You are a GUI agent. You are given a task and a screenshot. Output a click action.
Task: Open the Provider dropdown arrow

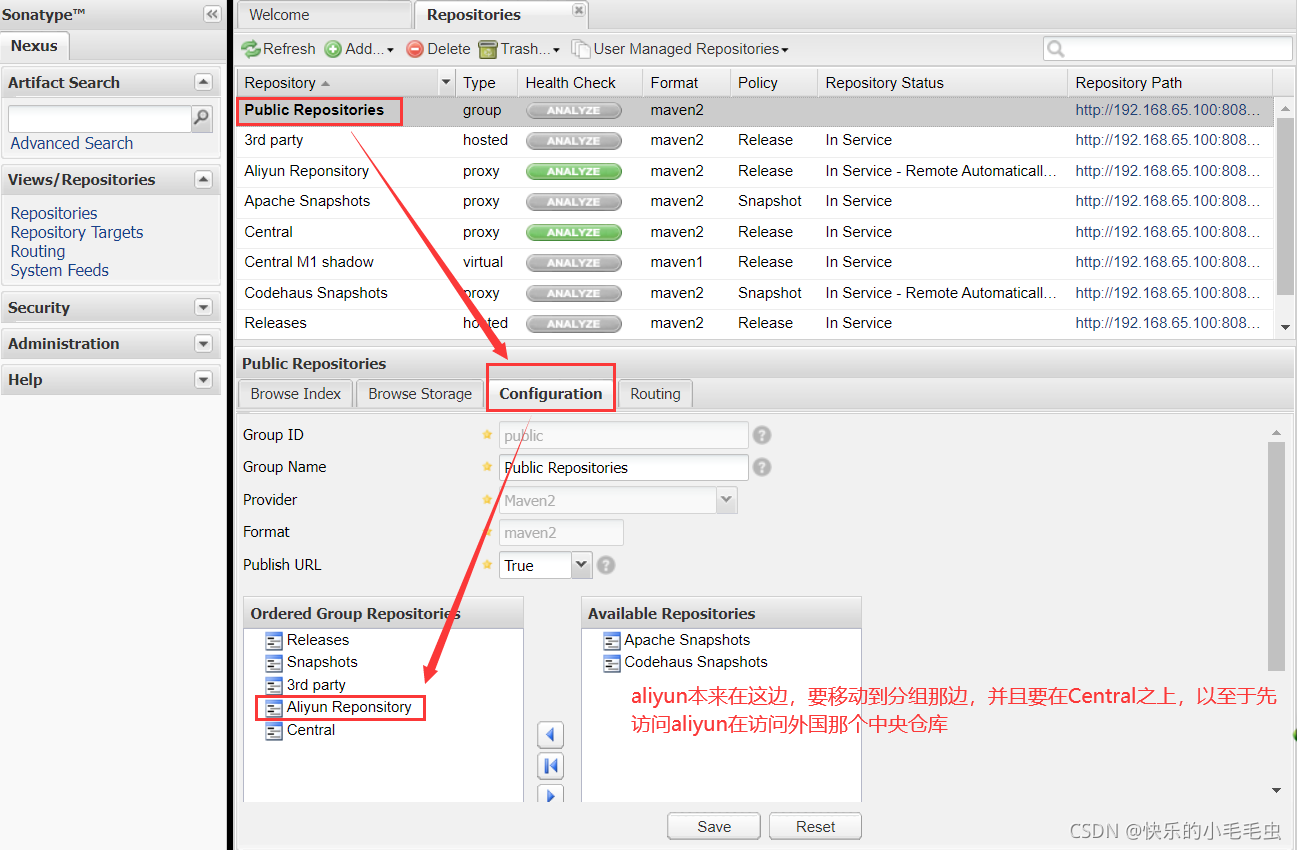coord(727,500)
